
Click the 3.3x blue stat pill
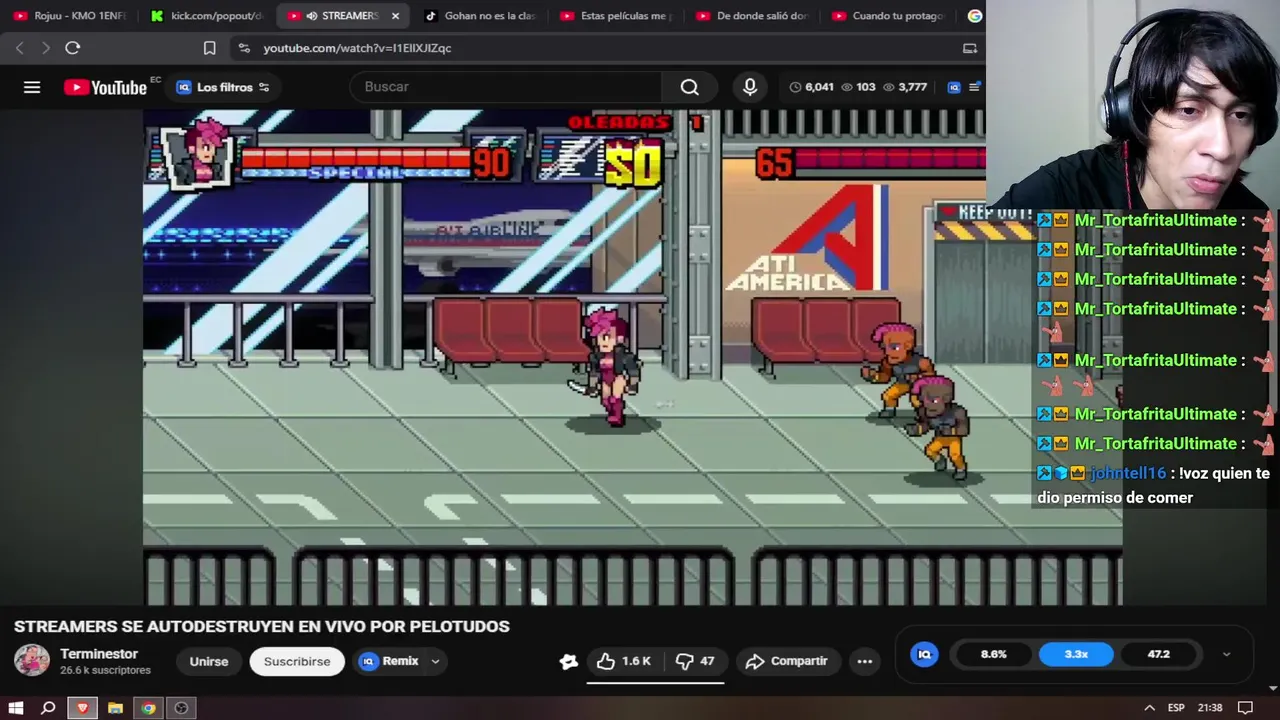click(x=1076, y=654)
